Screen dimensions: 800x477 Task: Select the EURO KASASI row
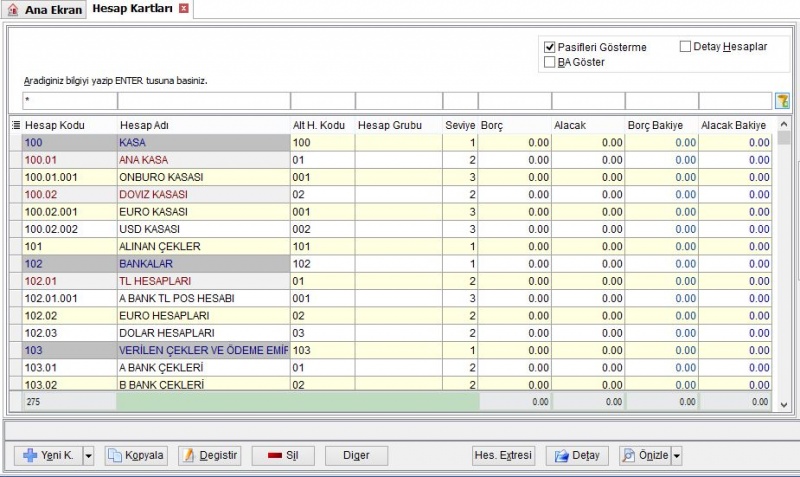pos(390,212)
